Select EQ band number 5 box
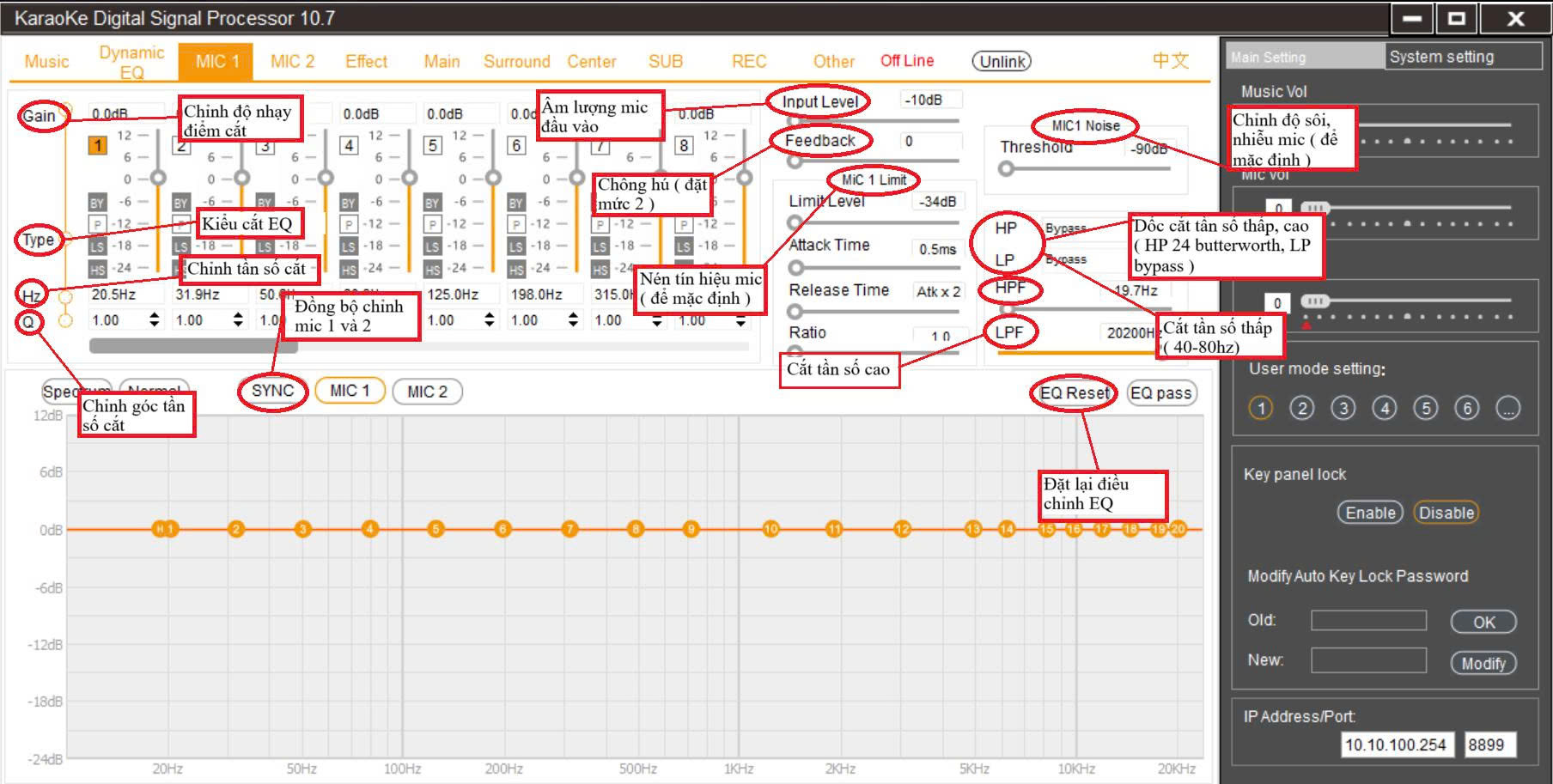The height and width of the screenshot is (784, 1553). click(x=433, y=145)
